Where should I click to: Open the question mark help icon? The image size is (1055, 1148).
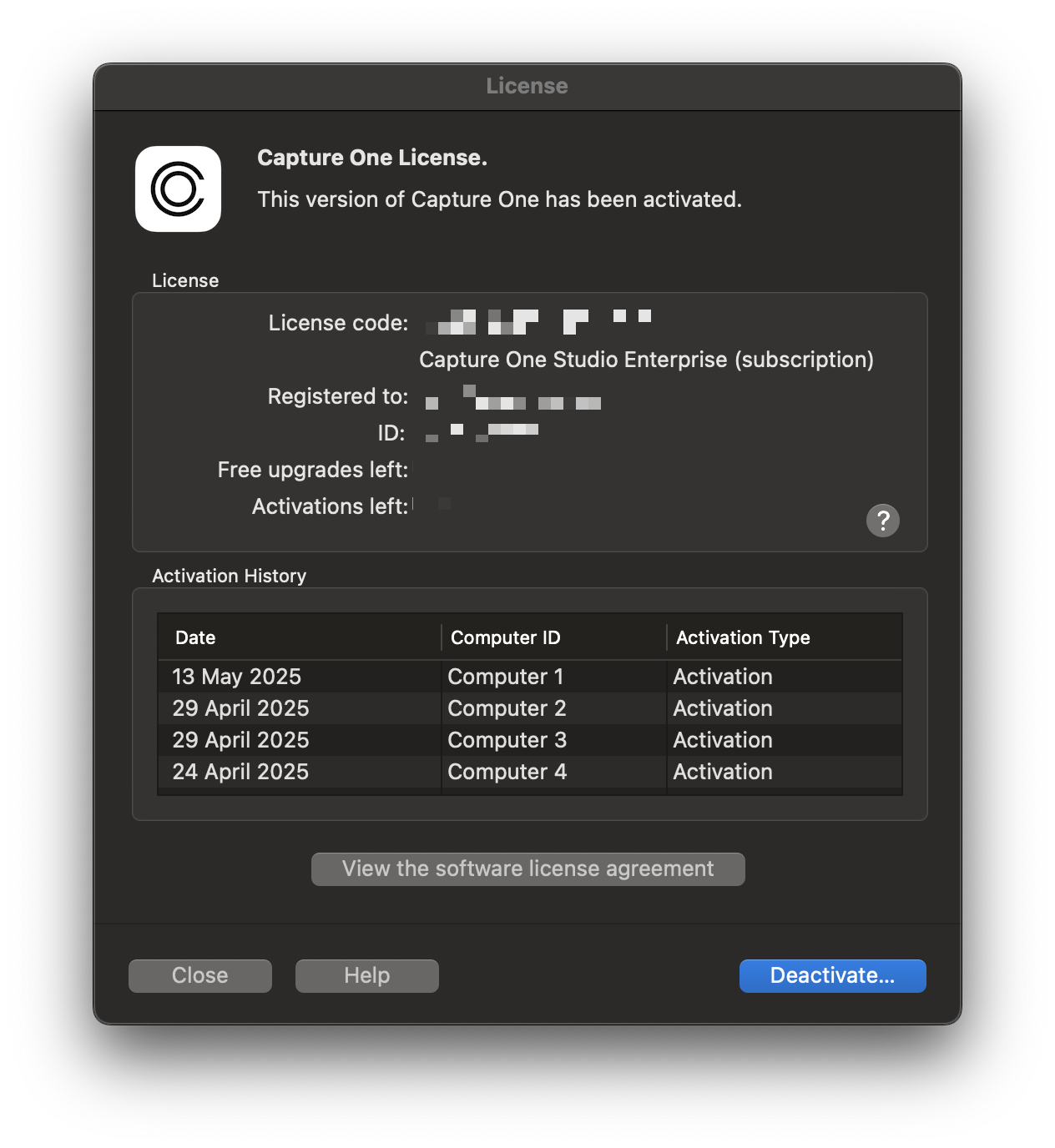pos(882,521)
